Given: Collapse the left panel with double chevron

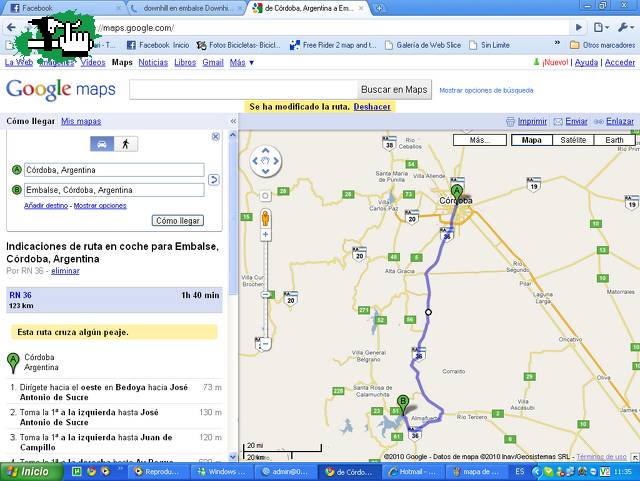Looking at the screenshot, I should 233,121.
